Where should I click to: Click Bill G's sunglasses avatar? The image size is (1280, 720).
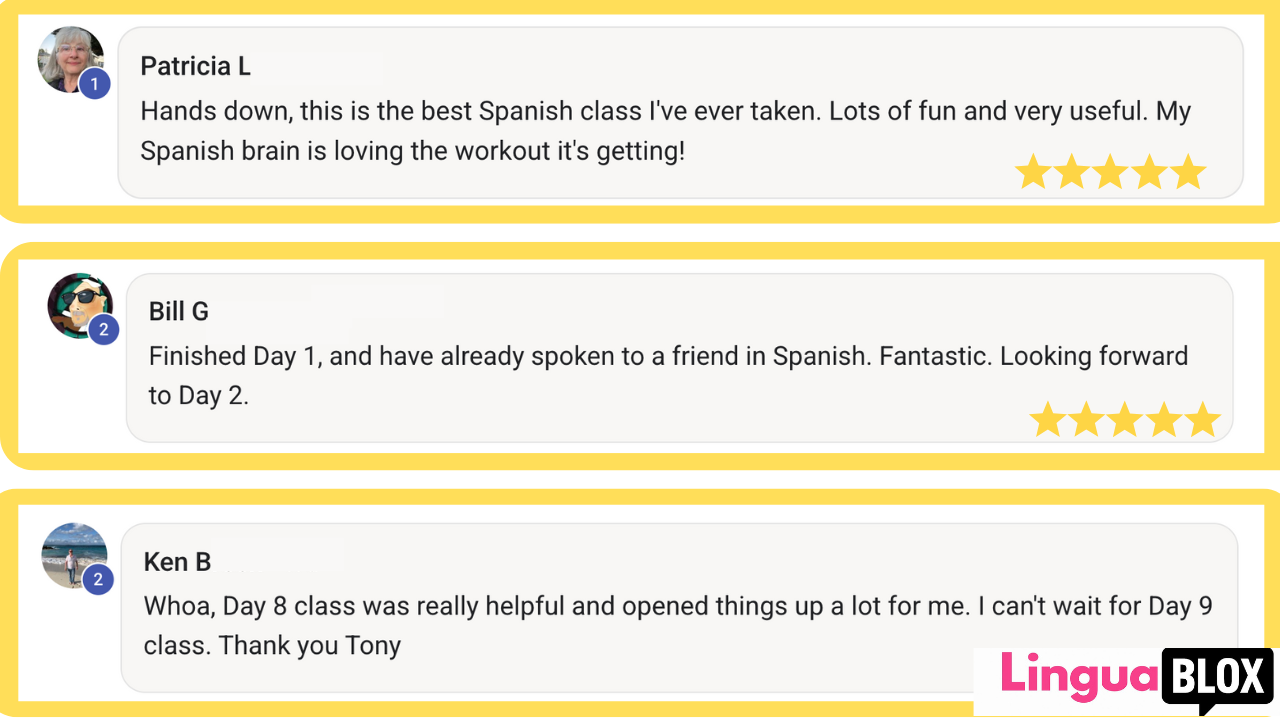coord(77,303)
